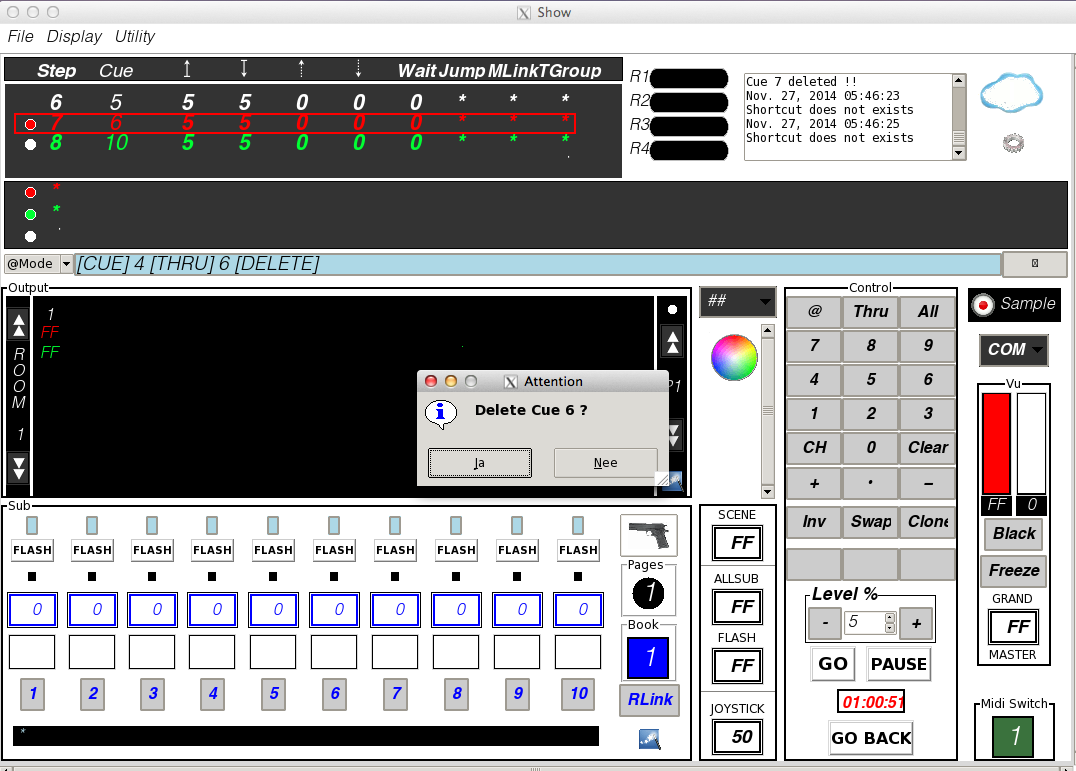Click the double up arrow beside ROOM
1076x771 pixels.
(x=18, y=325)
